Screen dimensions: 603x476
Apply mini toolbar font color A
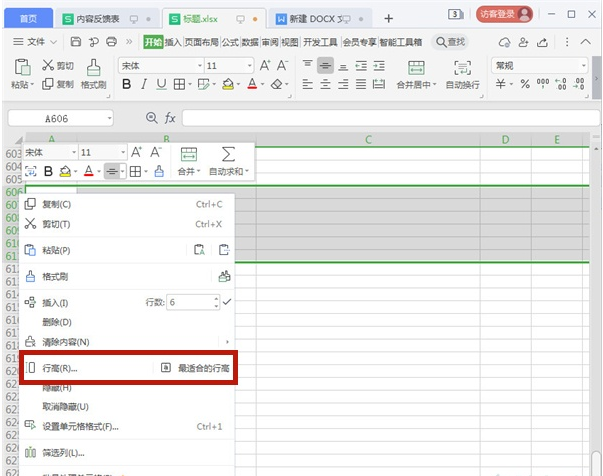(x=88, y=171)
